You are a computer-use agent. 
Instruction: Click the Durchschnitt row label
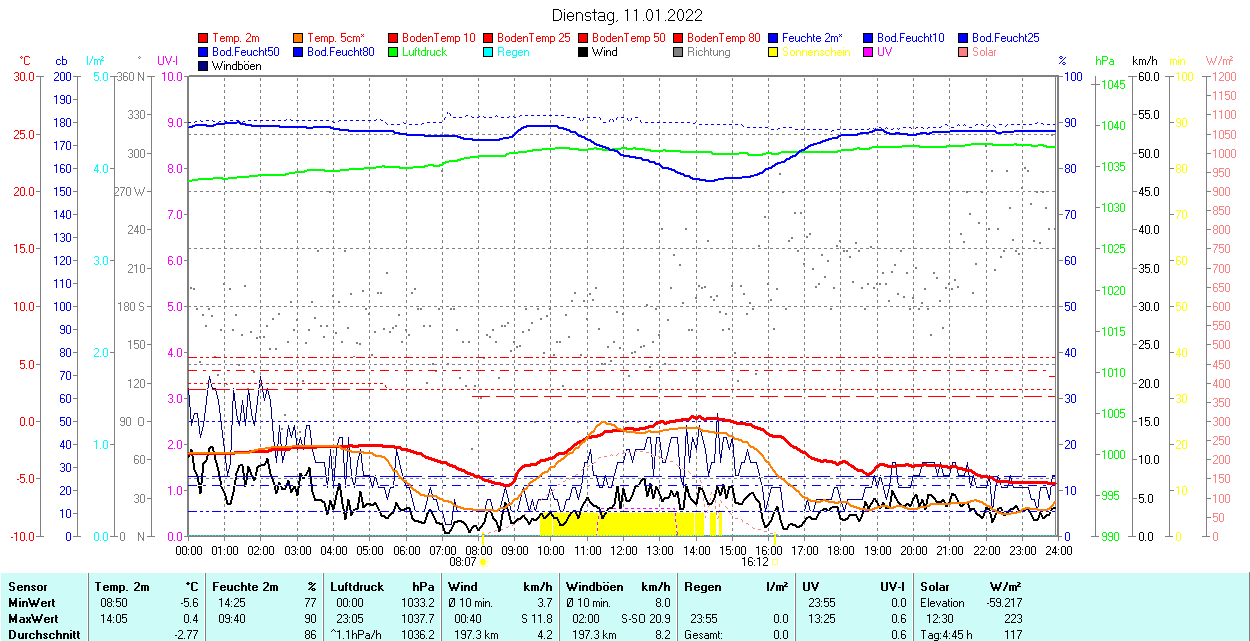point(43,635)
